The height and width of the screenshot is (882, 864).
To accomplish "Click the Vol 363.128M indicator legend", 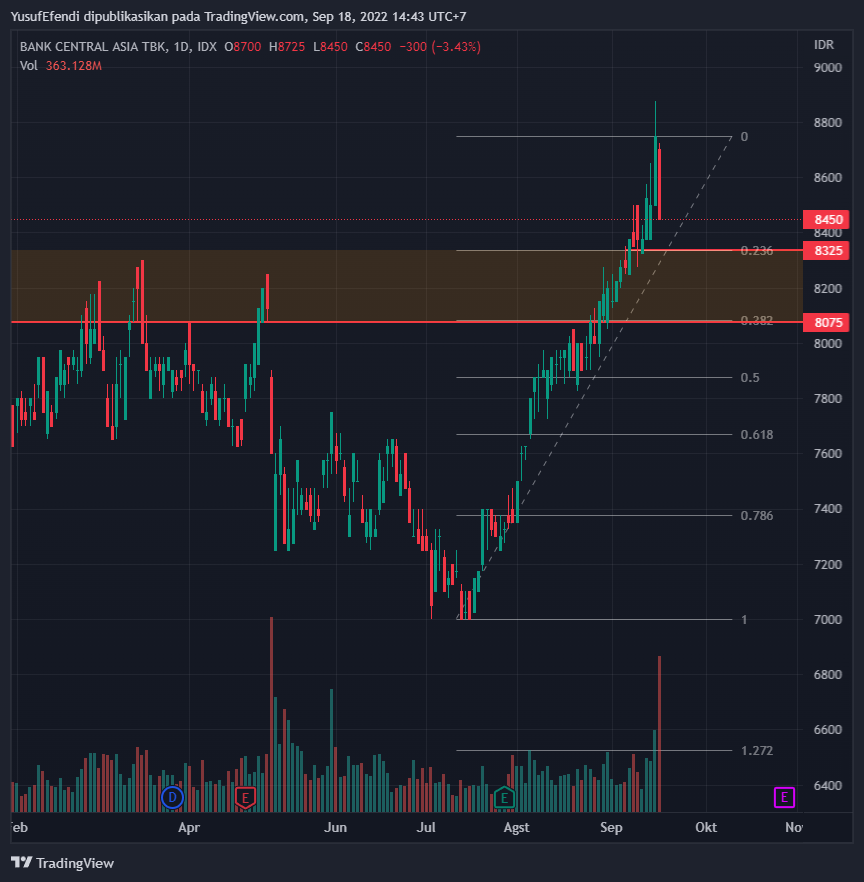I will click(61, 66).
